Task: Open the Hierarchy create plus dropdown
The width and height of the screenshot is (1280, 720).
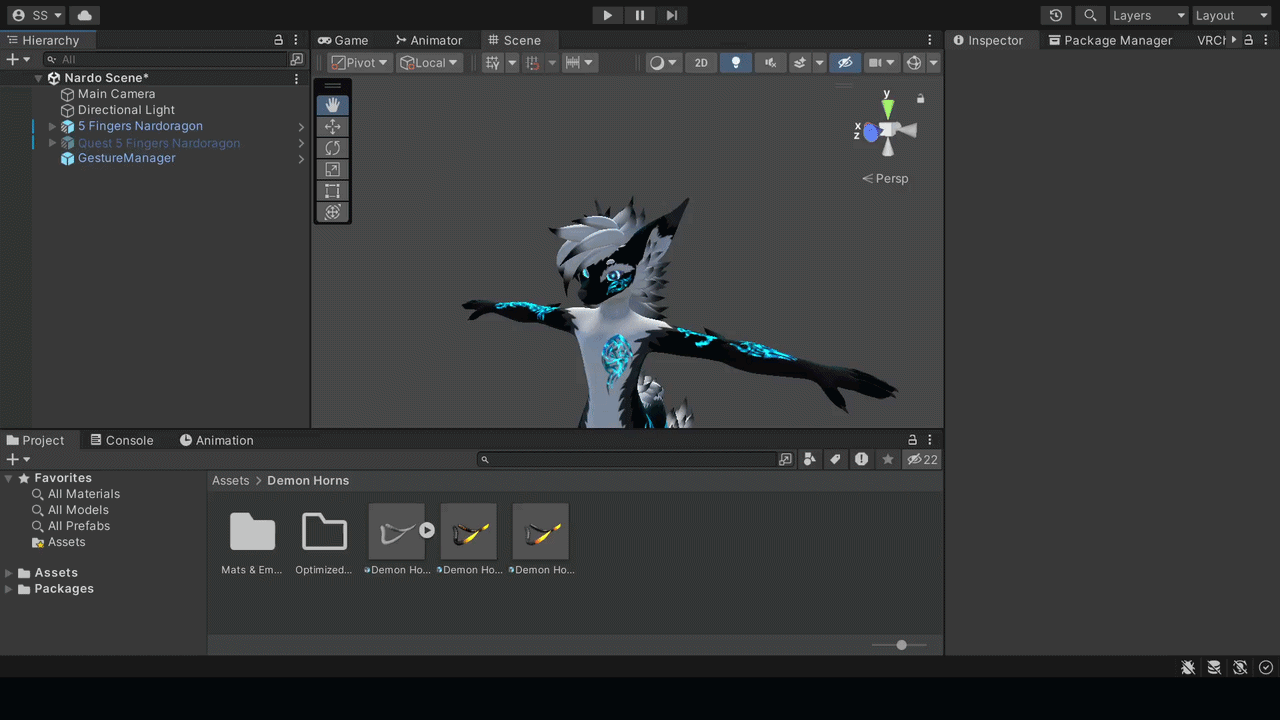Action: [18, 60]
